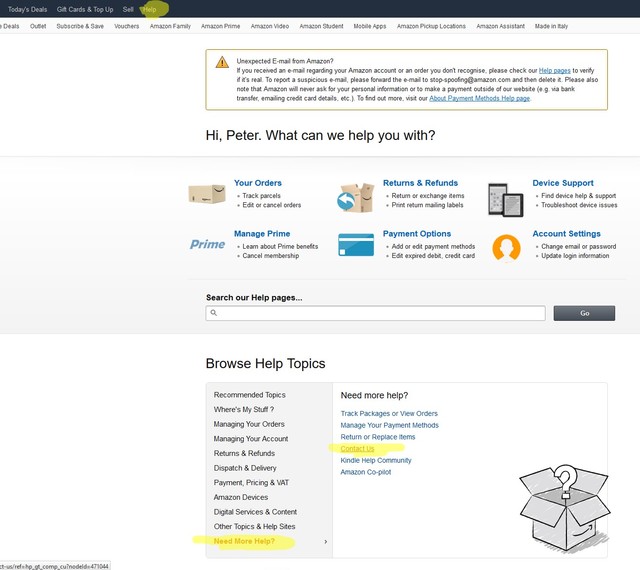The image size is (640, 570).
Task: Open Gift Cards & Top Up
Action: [x=85, y=9]
